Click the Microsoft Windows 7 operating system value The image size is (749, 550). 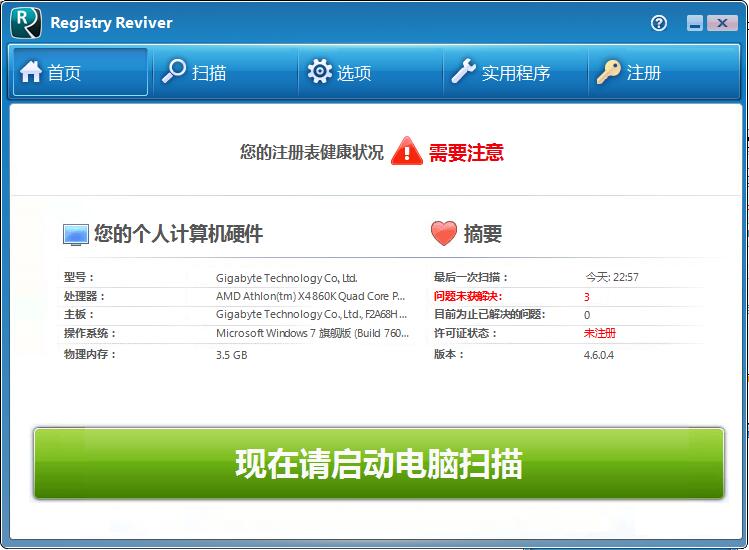[312, 333]
